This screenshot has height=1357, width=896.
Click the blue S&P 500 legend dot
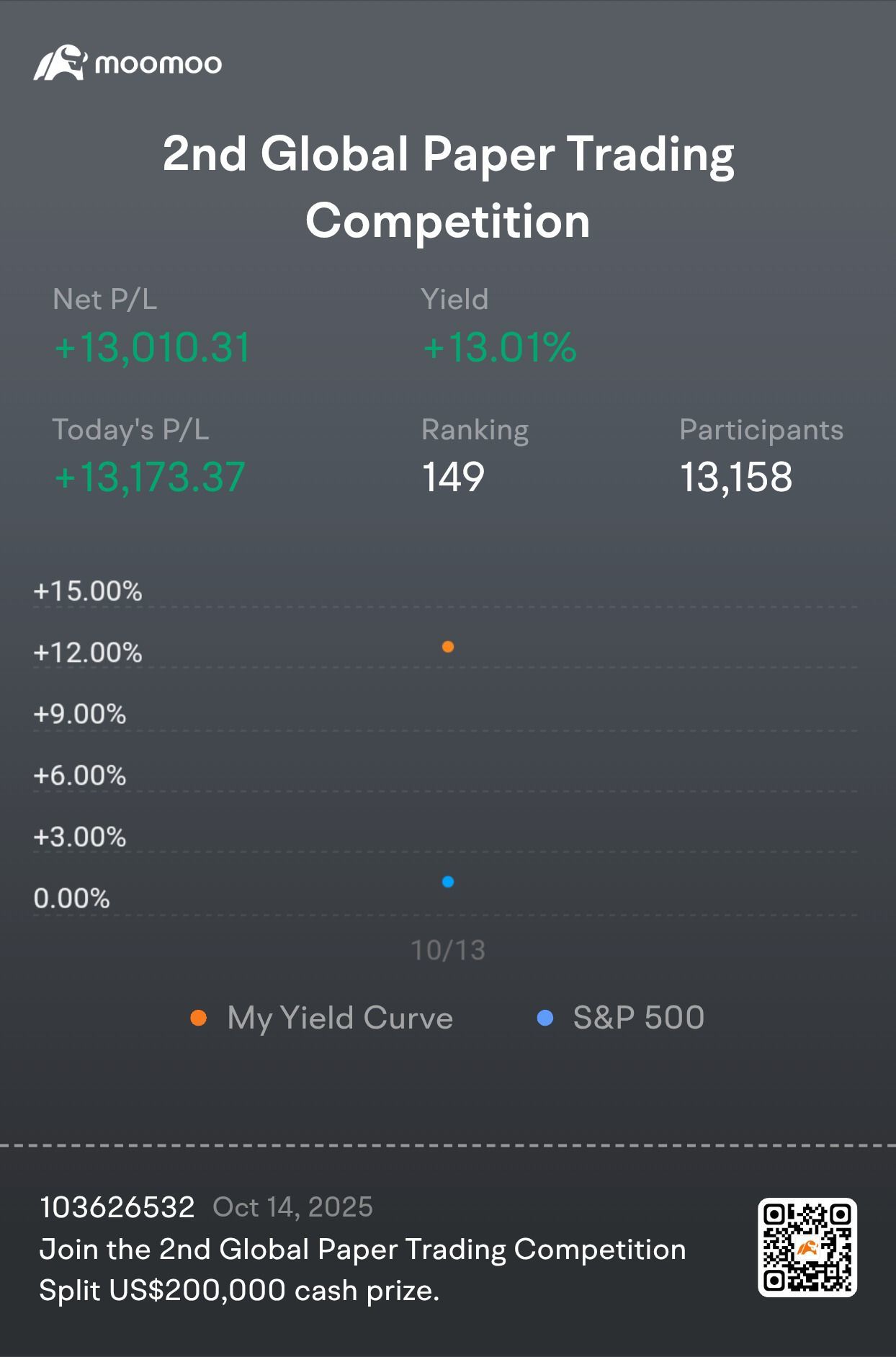point(545,1018)
